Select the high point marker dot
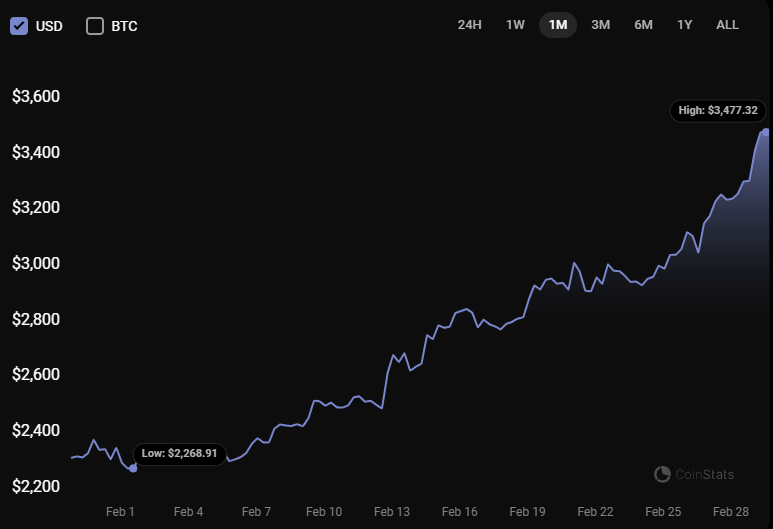The image size is (773, 529). [765, 131]
